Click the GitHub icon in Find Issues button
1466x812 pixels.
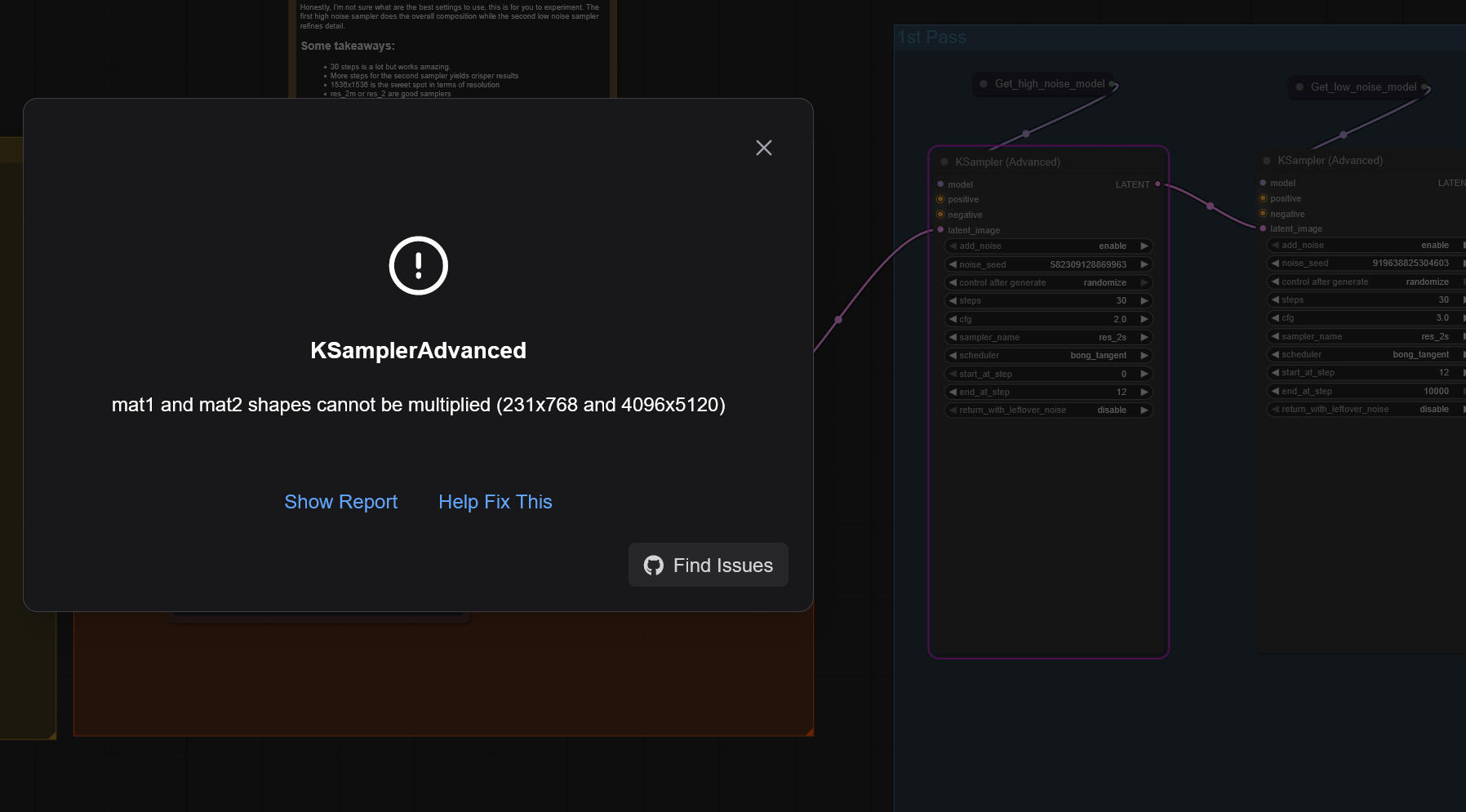click(x=654, y=566)
